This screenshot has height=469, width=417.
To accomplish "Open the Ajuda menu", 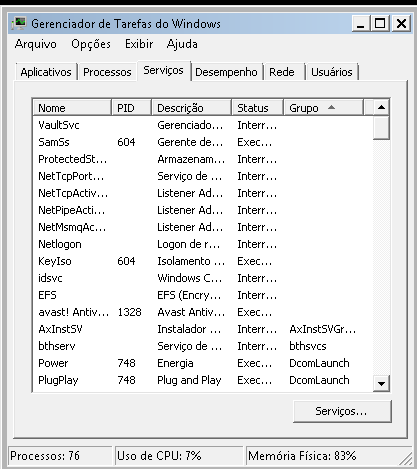I will click(x=182, y=44).
